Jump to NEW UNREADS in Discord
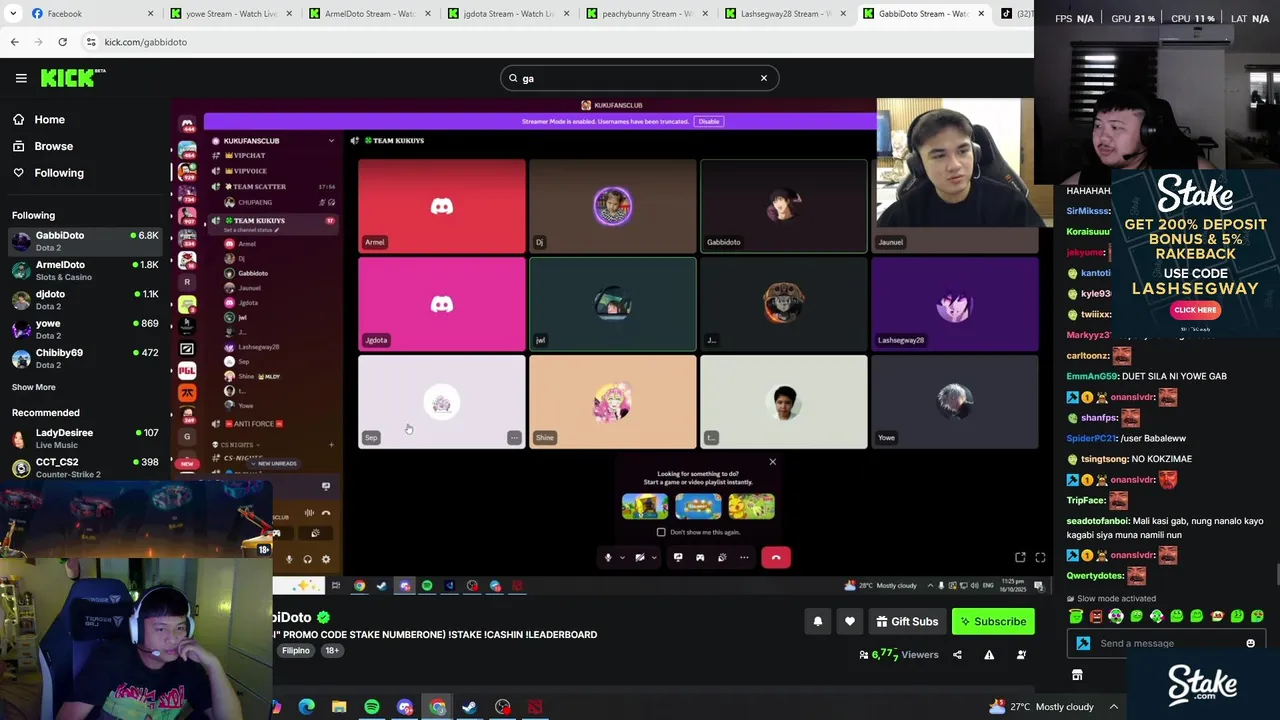Image resolution: width=1280 pixels, height=720 pixels. point(272,463)
